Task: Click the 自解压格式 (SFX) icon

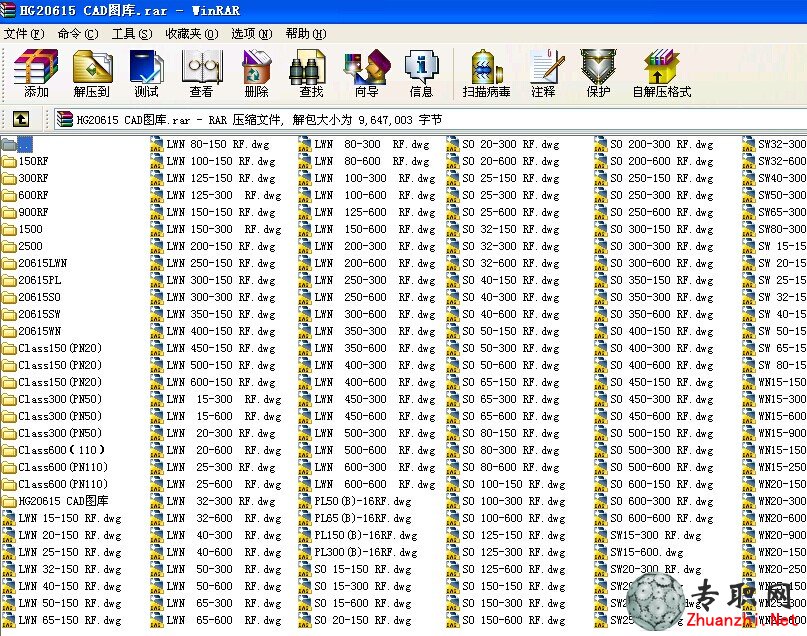Action: click(662, 73)
